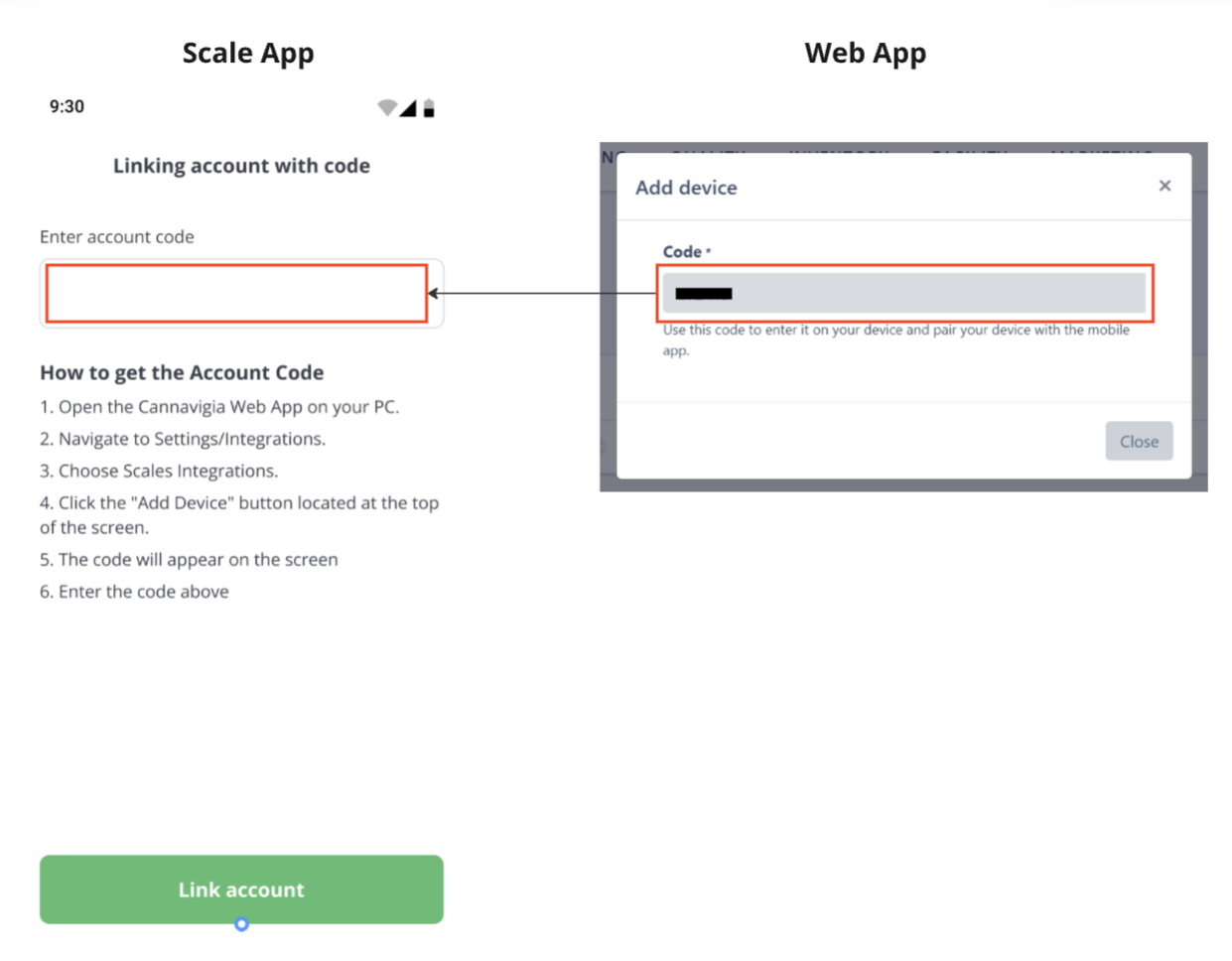1232x961 pixels.
Task: Click the Code label above the field
Action: click(683, 252)
